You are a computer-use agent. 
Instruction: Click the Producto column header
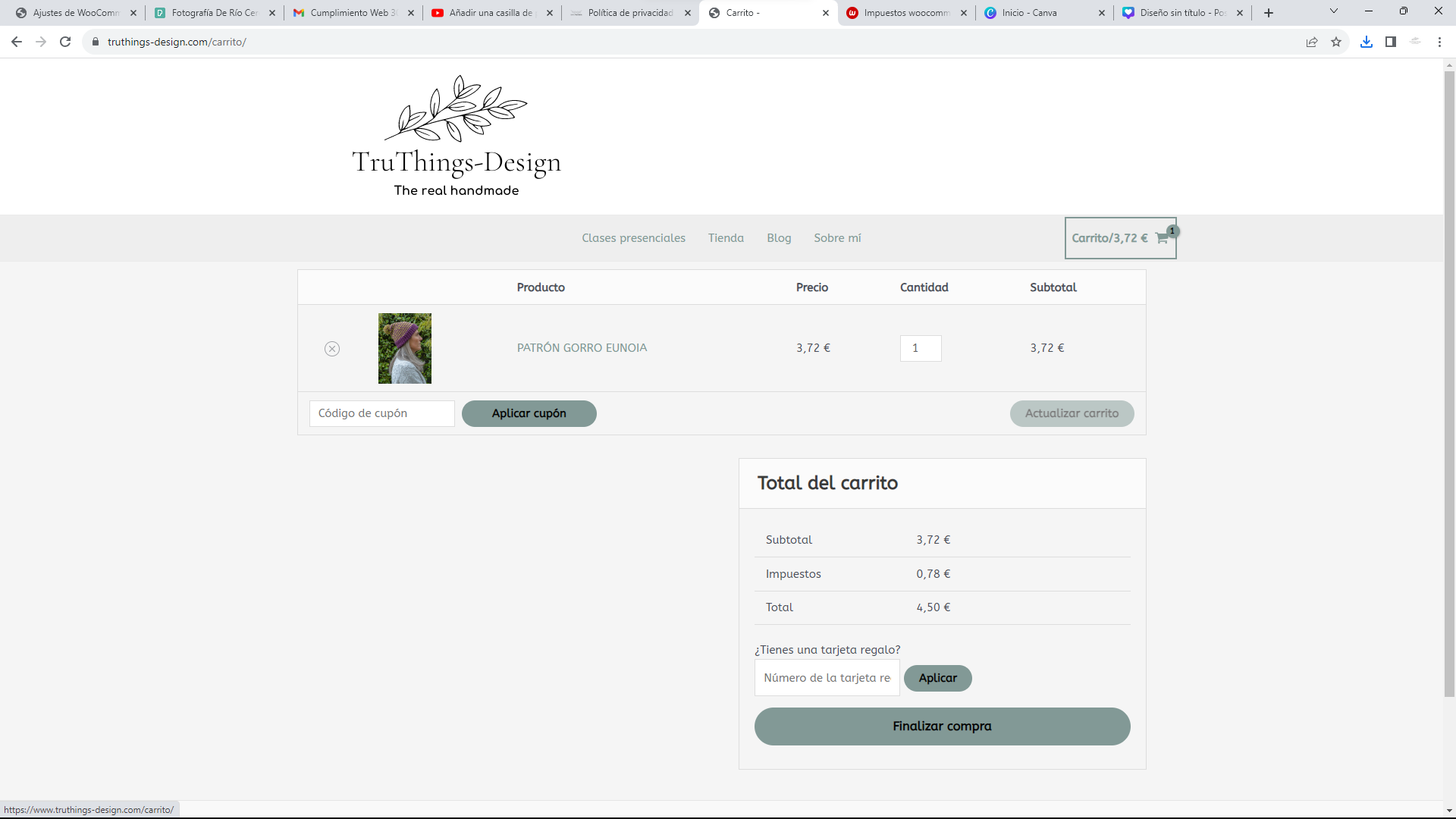coord(541,287)
